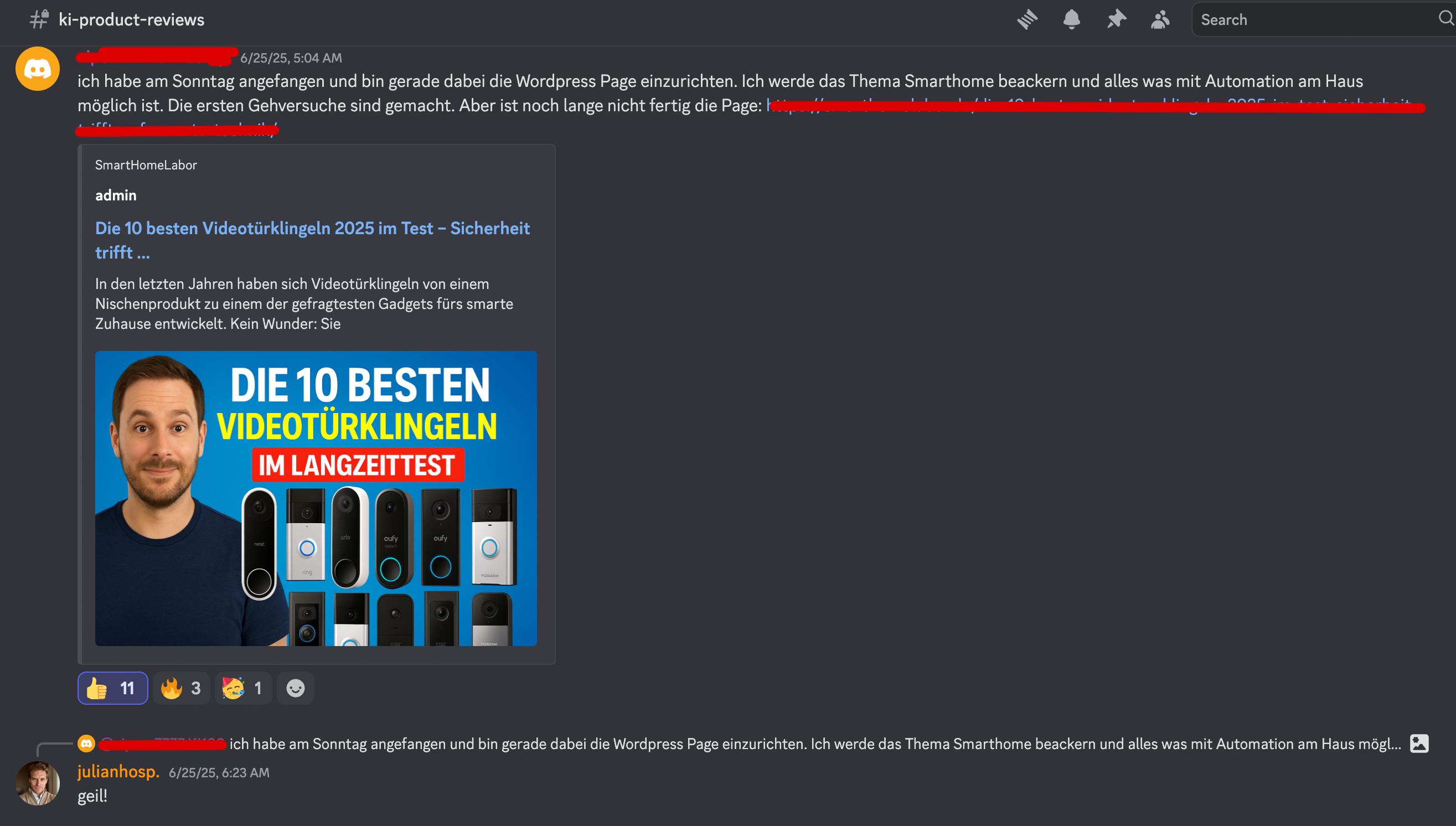The width and height of the screenshot is (1456, 826).
Task: Click the admin author name in embed
Action: point(116,195)
